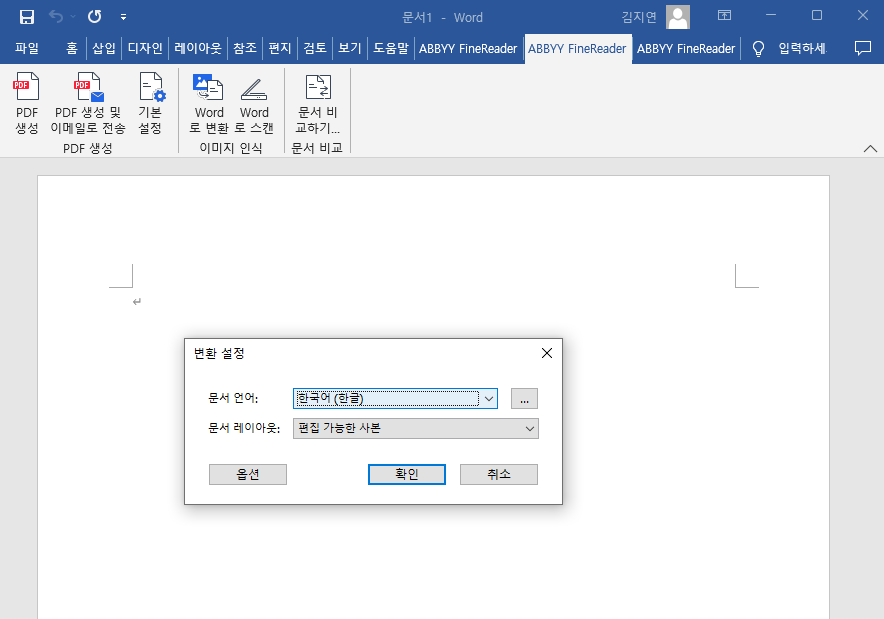Click the PDF 생성 icon

[27, 103]
